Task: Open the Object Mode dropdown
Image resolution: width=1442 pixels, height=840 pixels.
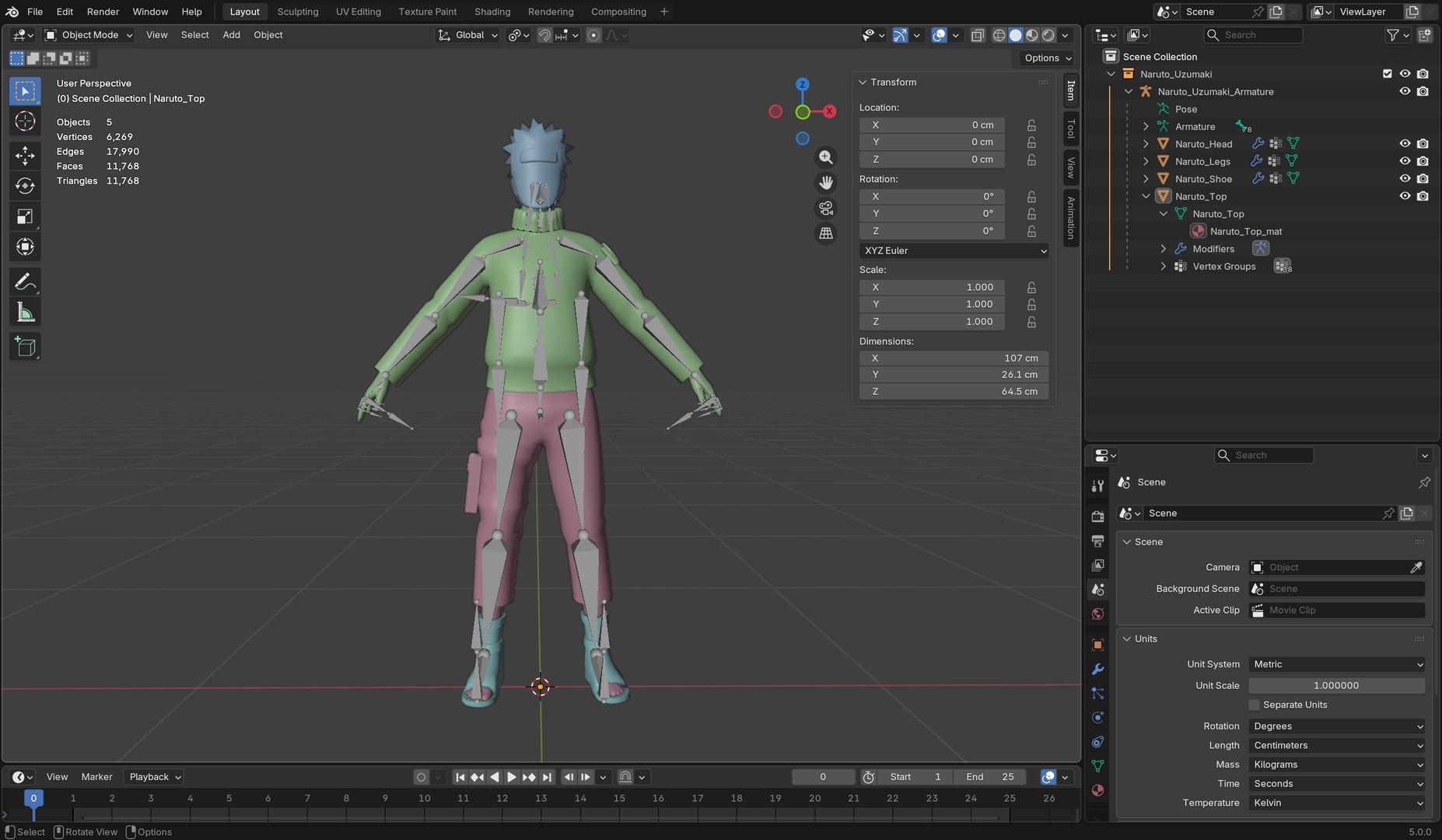Action: (89, 35)
